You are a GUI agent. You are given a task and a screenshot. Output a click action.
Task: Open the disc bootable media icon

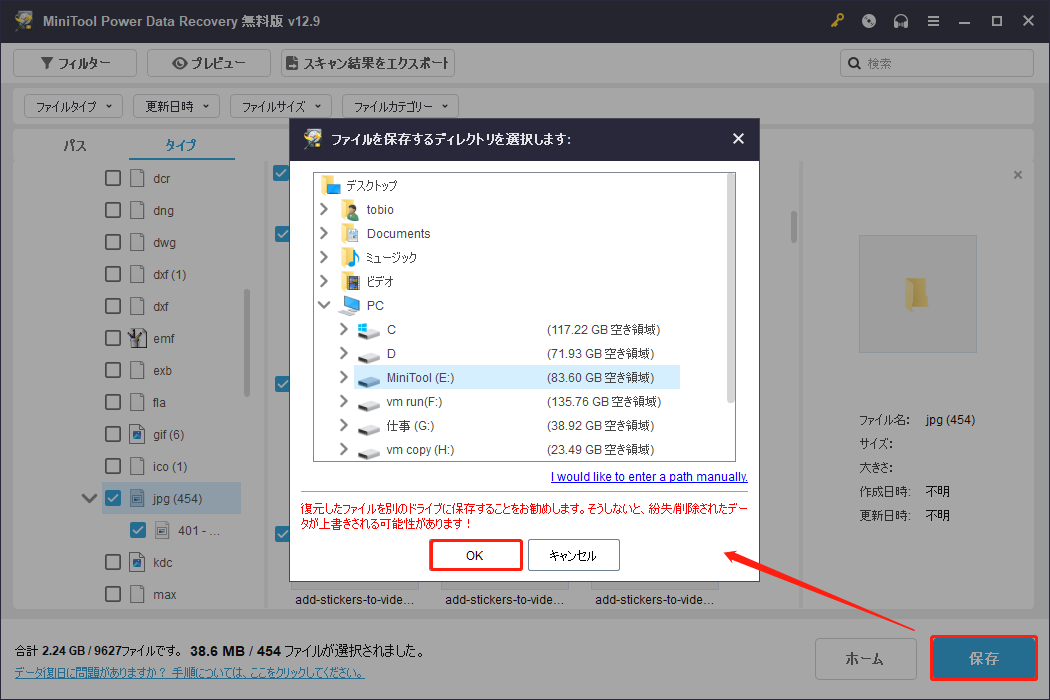click(869, 21)
